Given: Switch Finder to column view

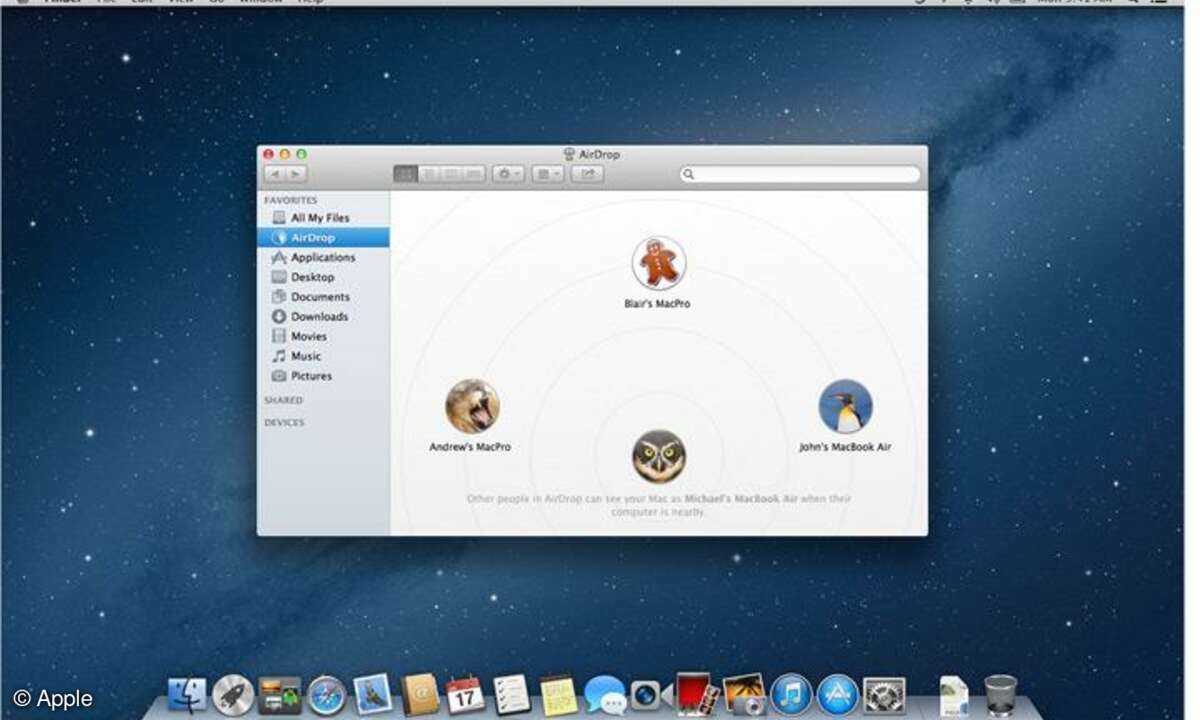Looking at the screenshot, I should click(x=451, y=174).
